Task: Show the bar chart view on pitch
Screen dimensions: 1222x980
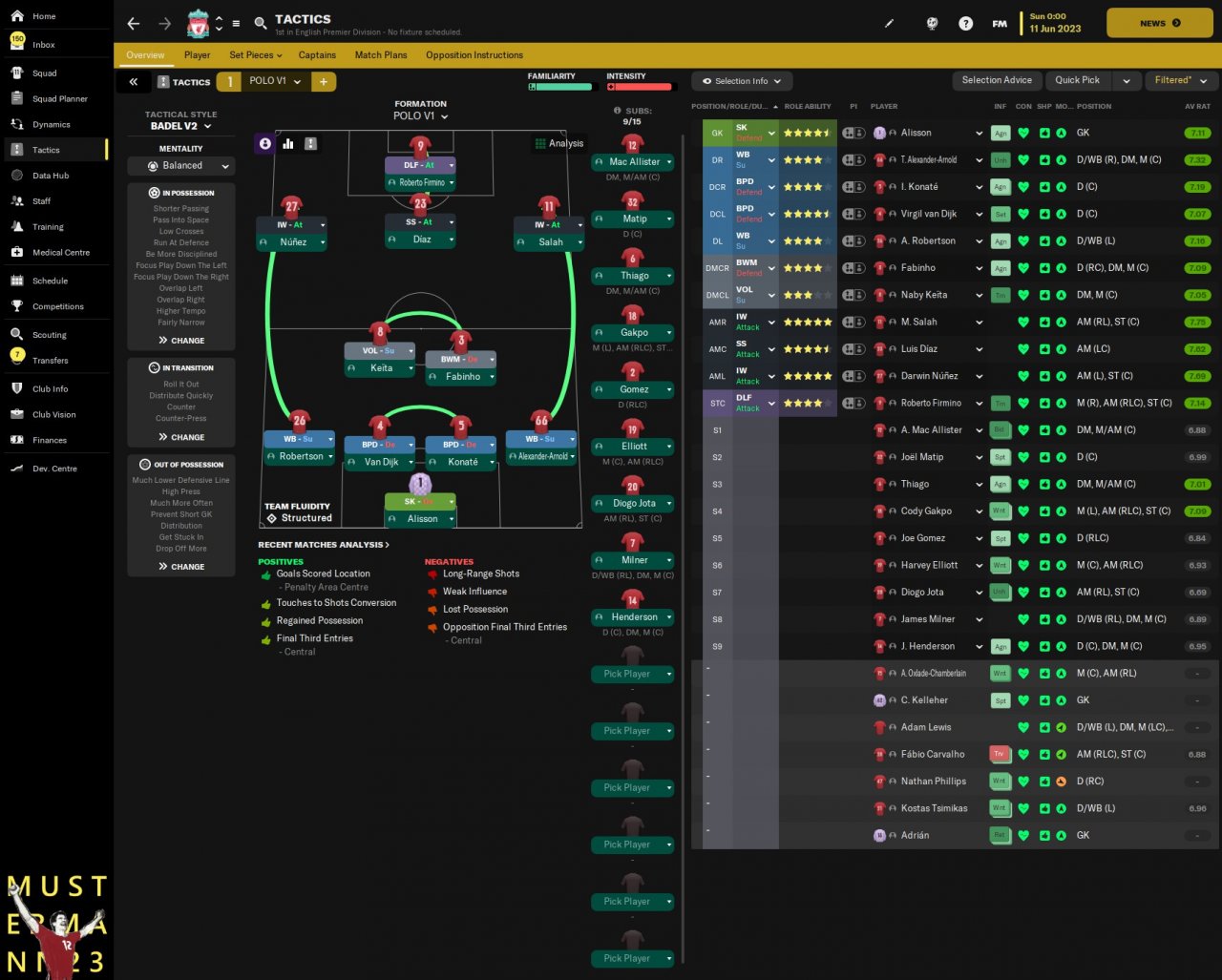Action: point(288,143)
